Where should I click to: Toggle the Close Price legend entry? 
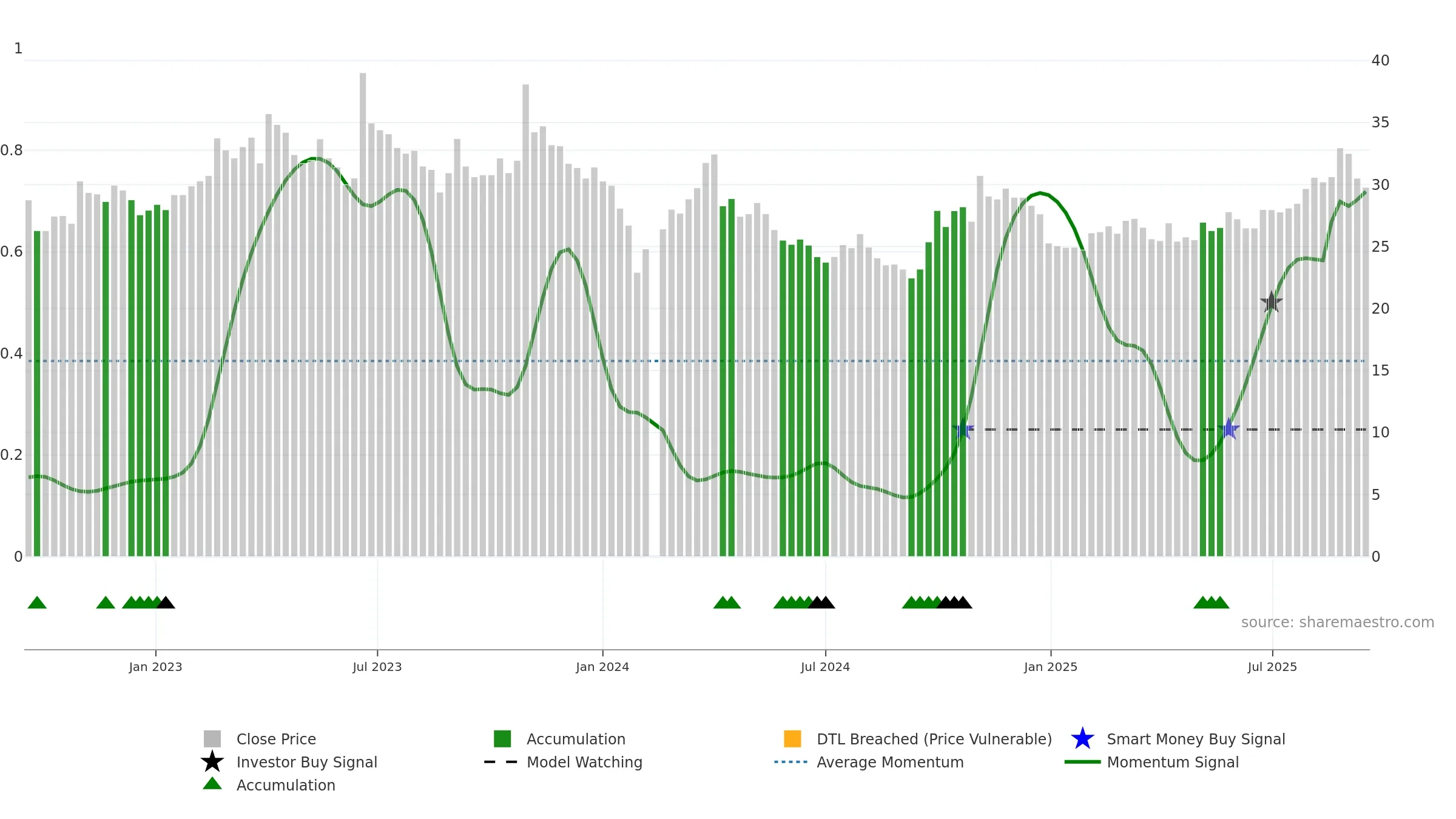tap(260, 739)
